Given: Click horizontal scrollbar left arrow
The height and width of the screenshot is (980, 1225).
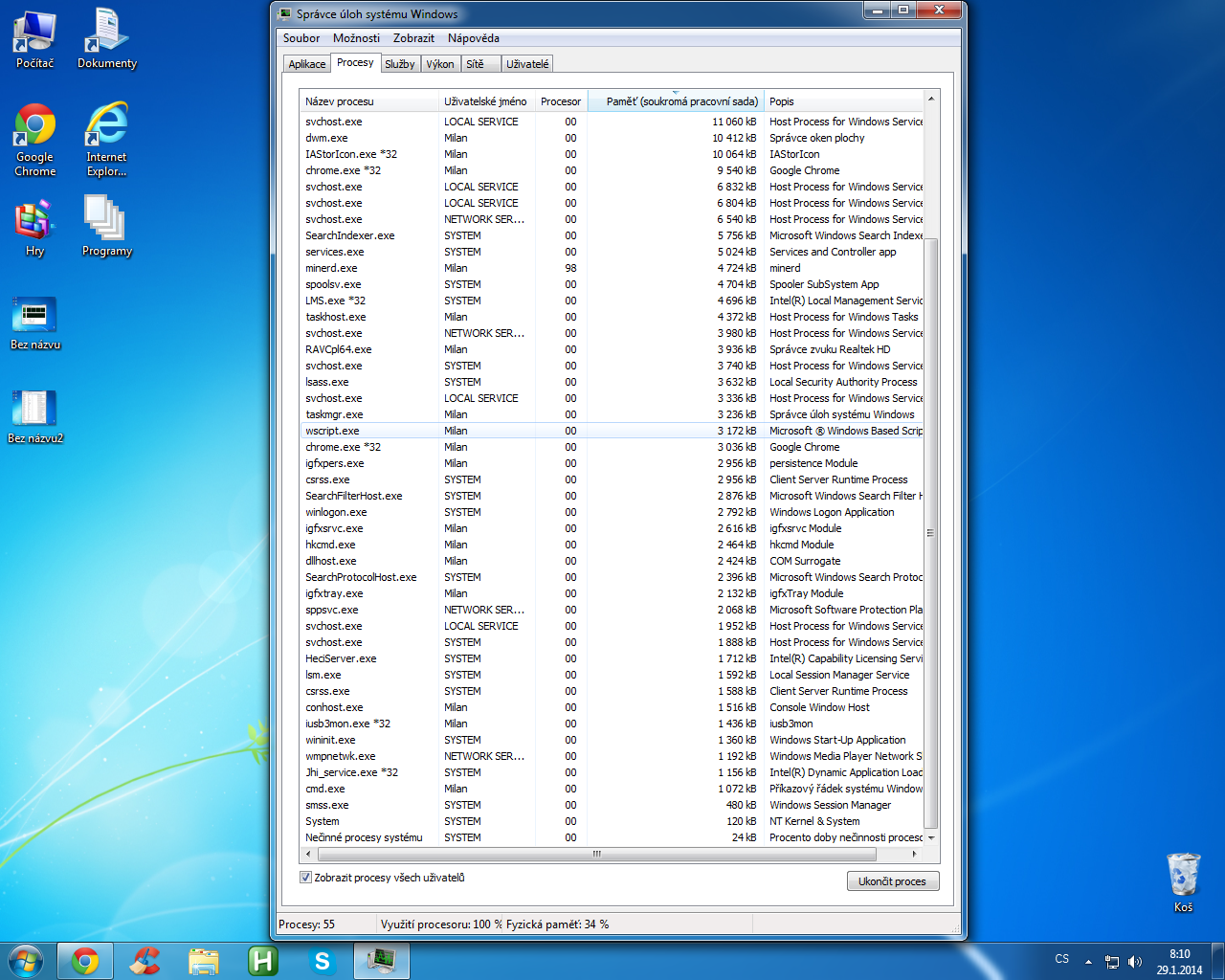Looking at the screenshot, I should 308,854.
